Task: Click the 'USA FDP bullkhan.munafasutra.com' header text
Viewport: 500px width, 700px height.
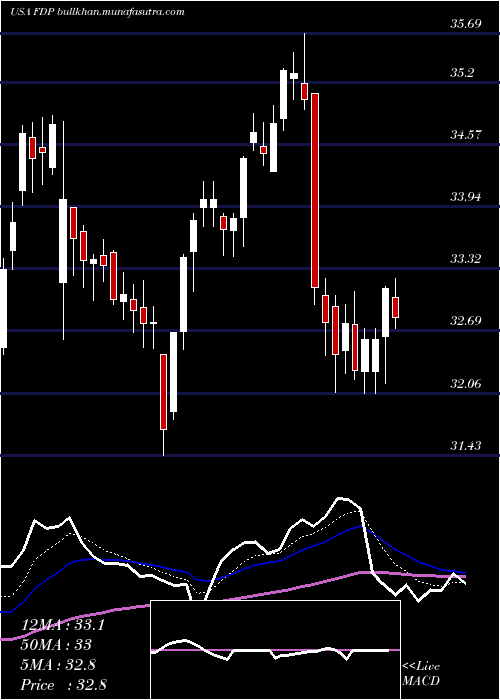Action: (x=97, y=12)
